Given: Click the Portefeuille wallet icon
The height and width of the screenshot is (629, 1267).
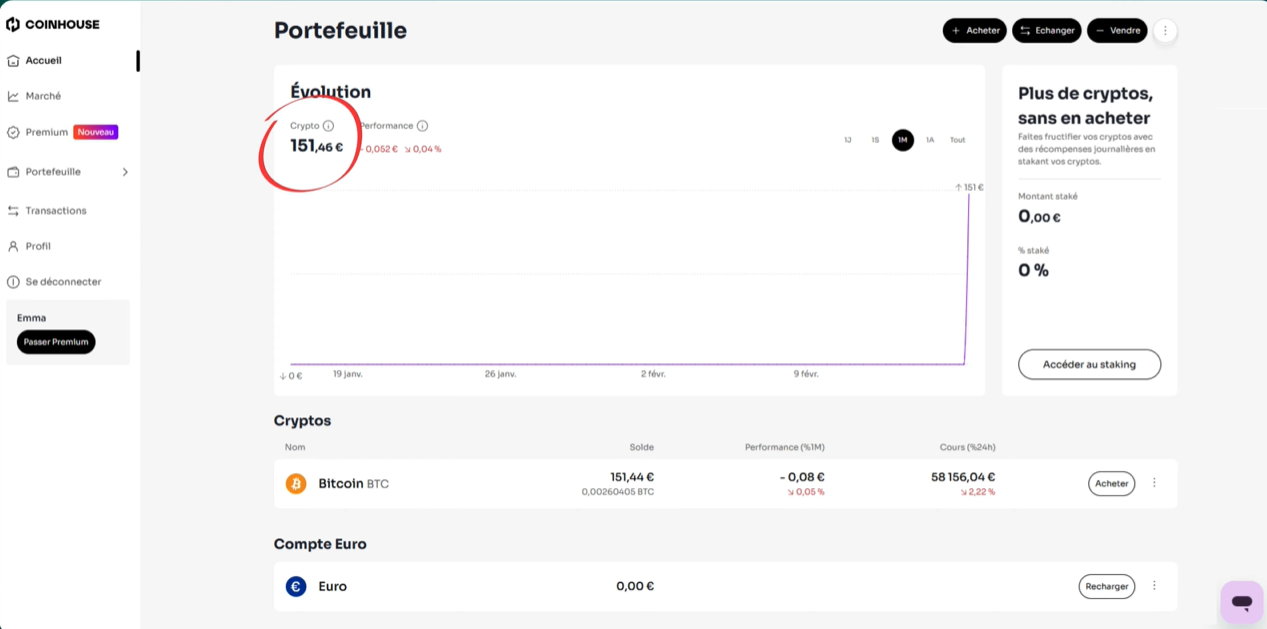Looking at the screenshot, I should (13, 172).
